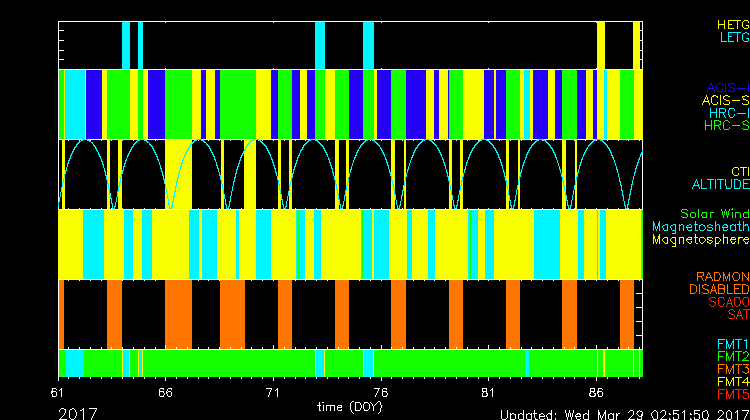Click the orange RADMON bar near day 66

click(x=178, y=313)
